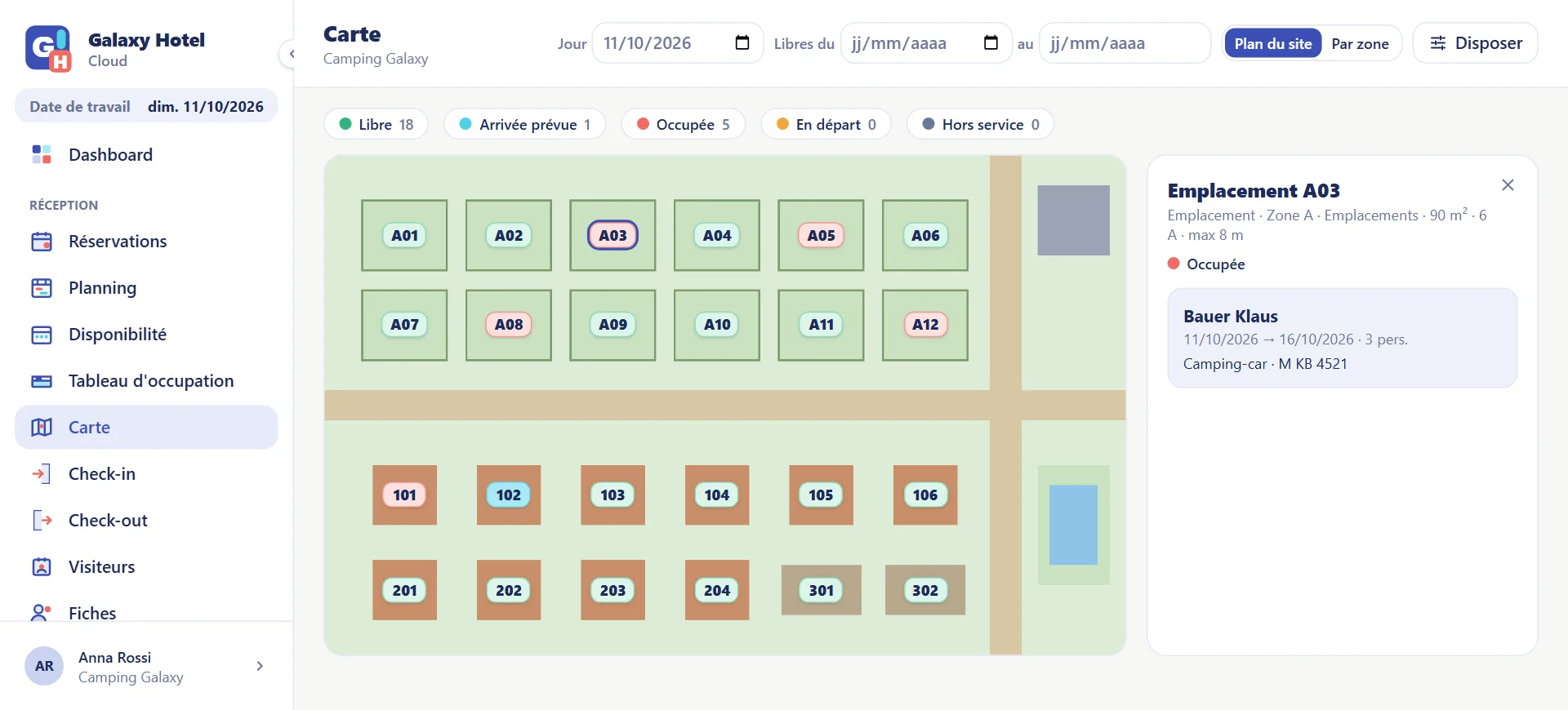Open the Réservations menu item

click(146, 242)
